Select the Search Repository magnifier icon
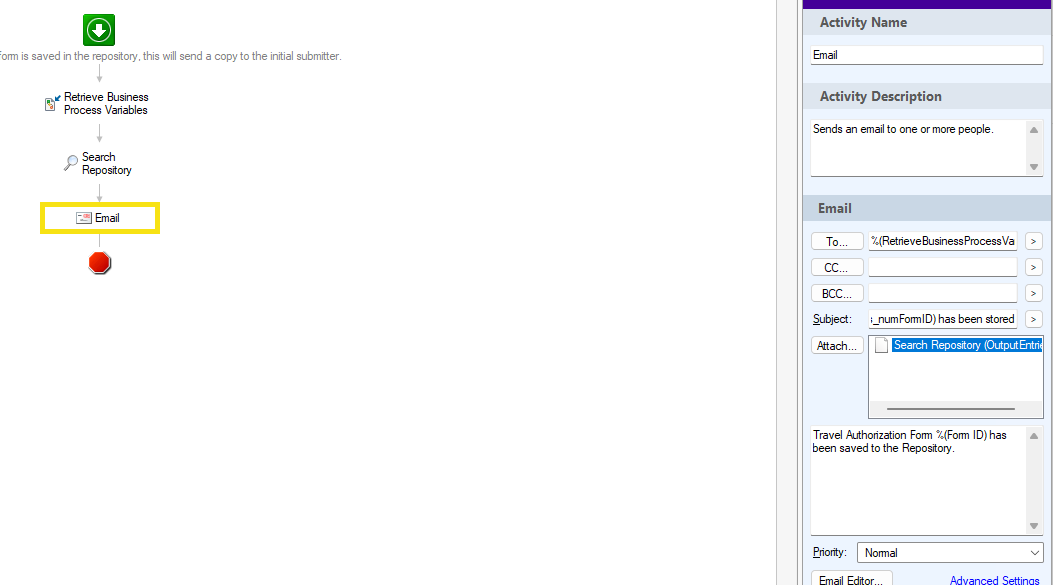Screen dimensions: 1053x585 coord(71,163)
